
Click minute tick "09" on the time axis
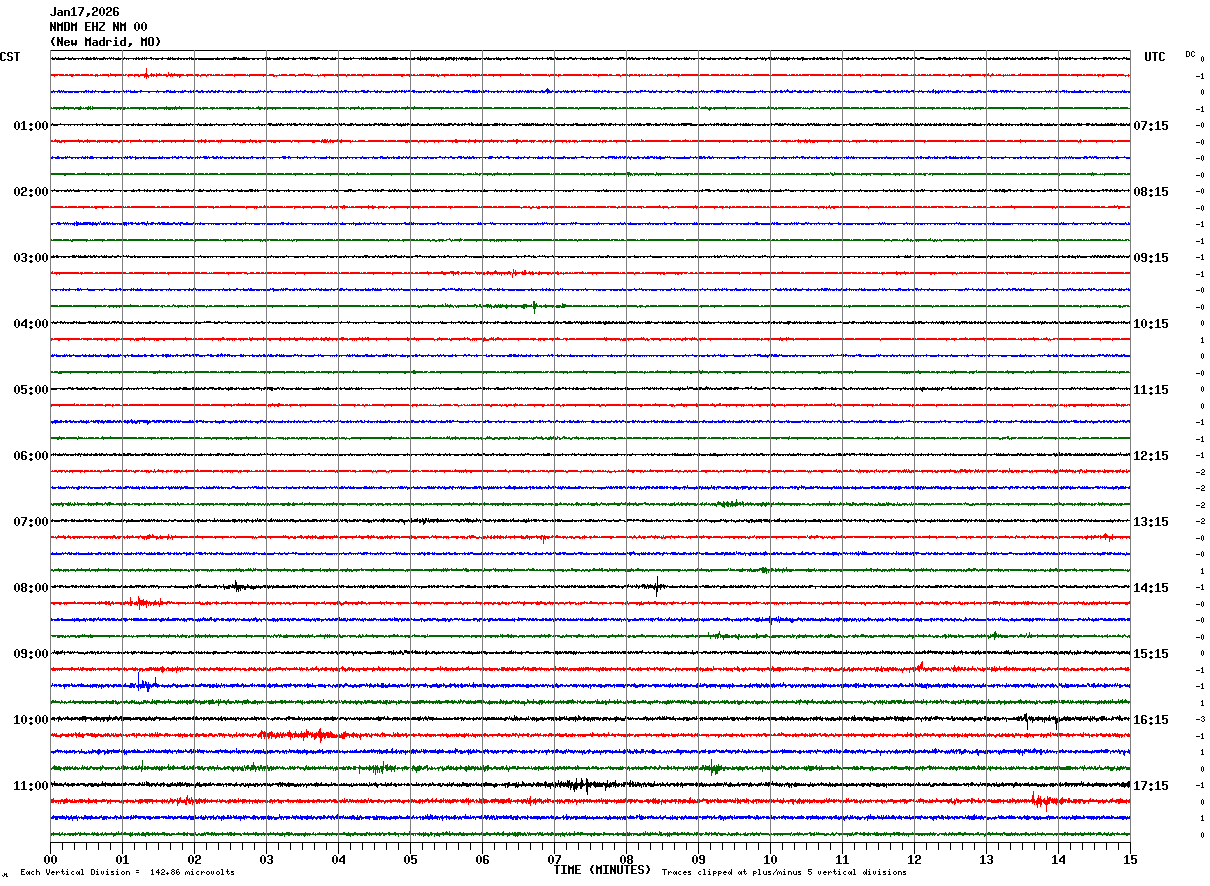coord(698,858)
